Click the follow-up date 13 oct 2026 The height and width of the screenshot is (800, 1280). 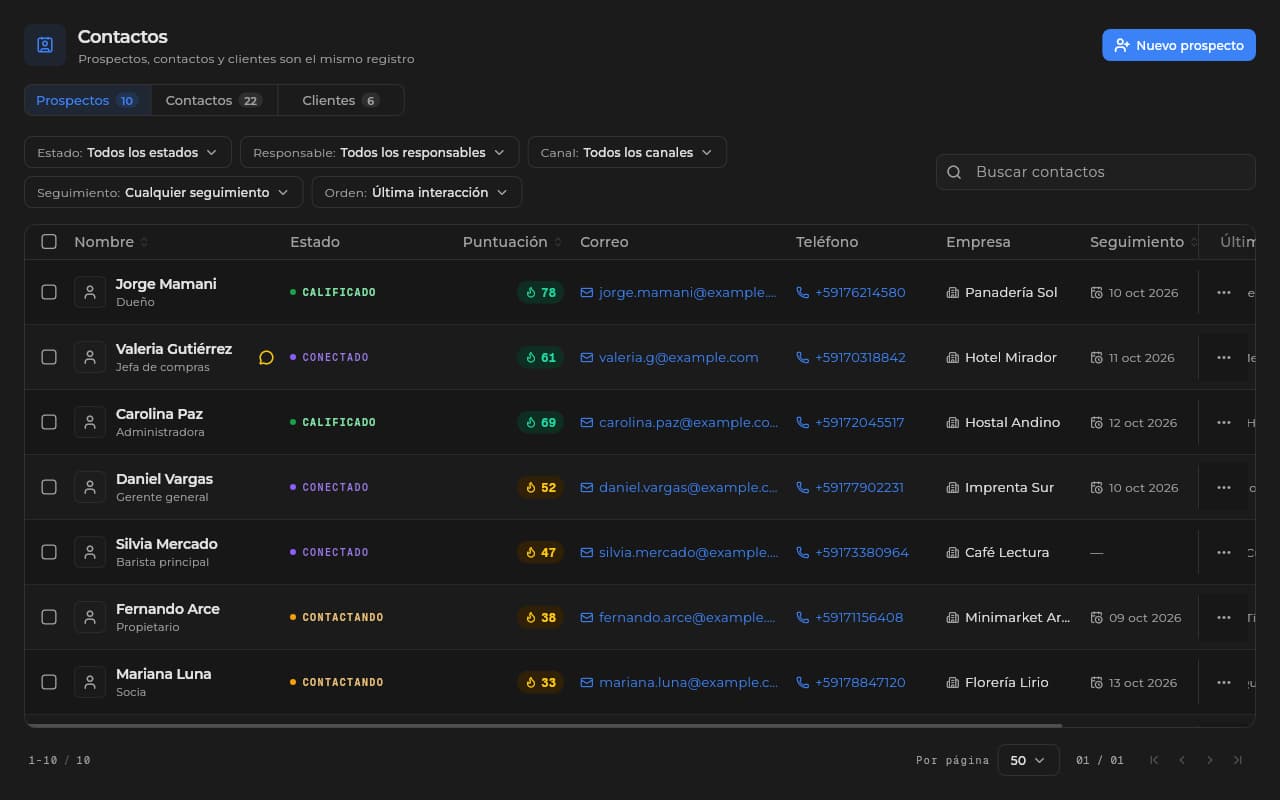pos(1134,682)
